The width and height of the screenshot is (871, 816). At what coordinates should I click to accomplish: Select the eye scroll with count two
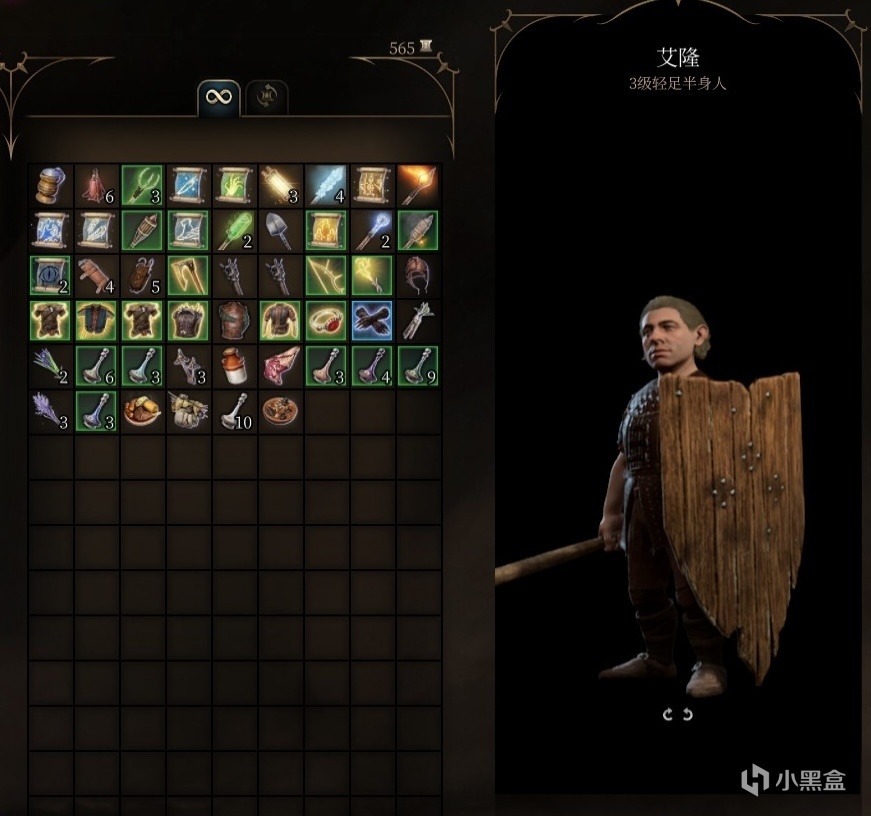tap(50, 276)
